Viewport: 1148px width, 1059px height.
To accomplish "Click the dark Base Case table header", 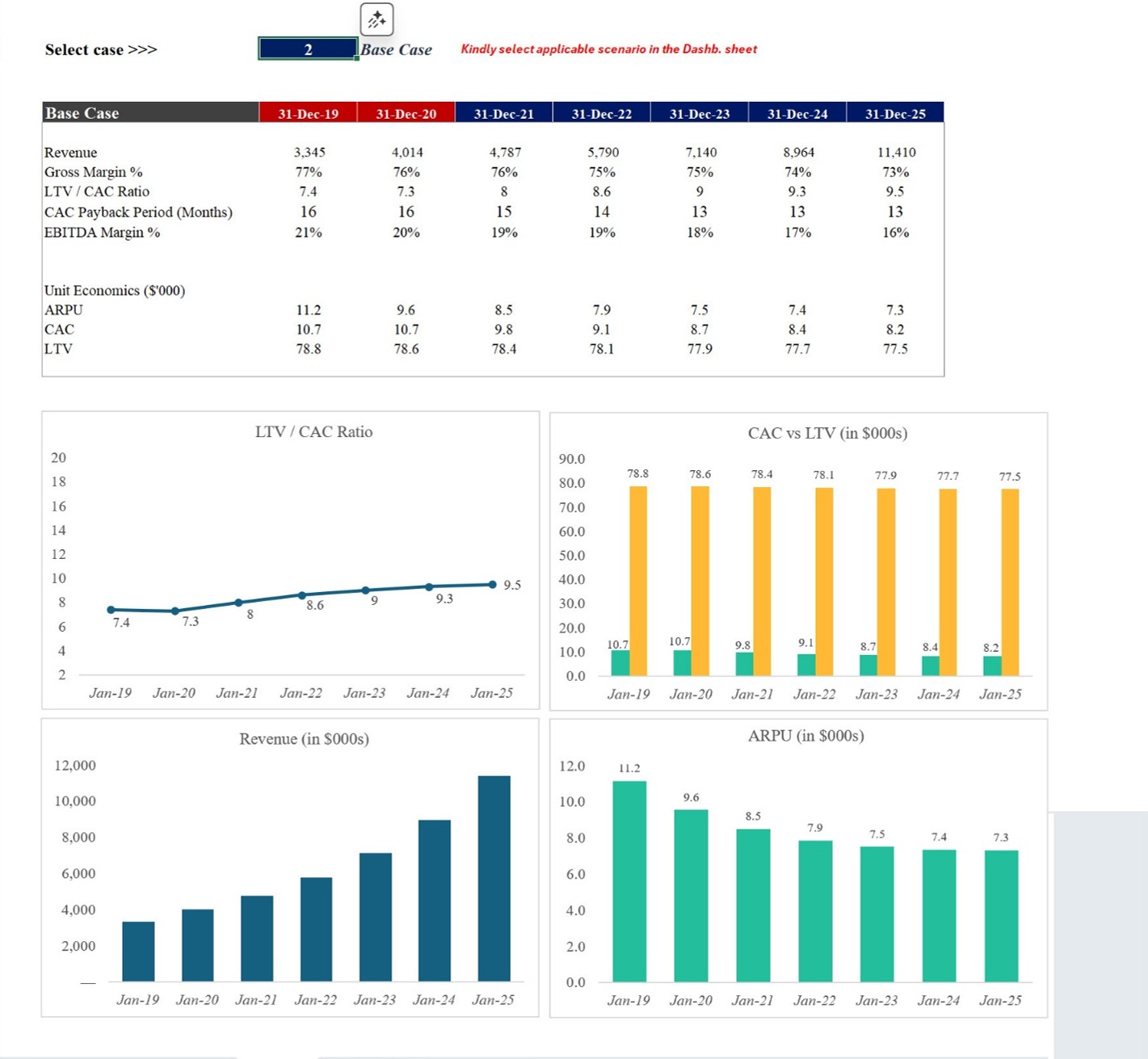I will click(x=150, y=113).
